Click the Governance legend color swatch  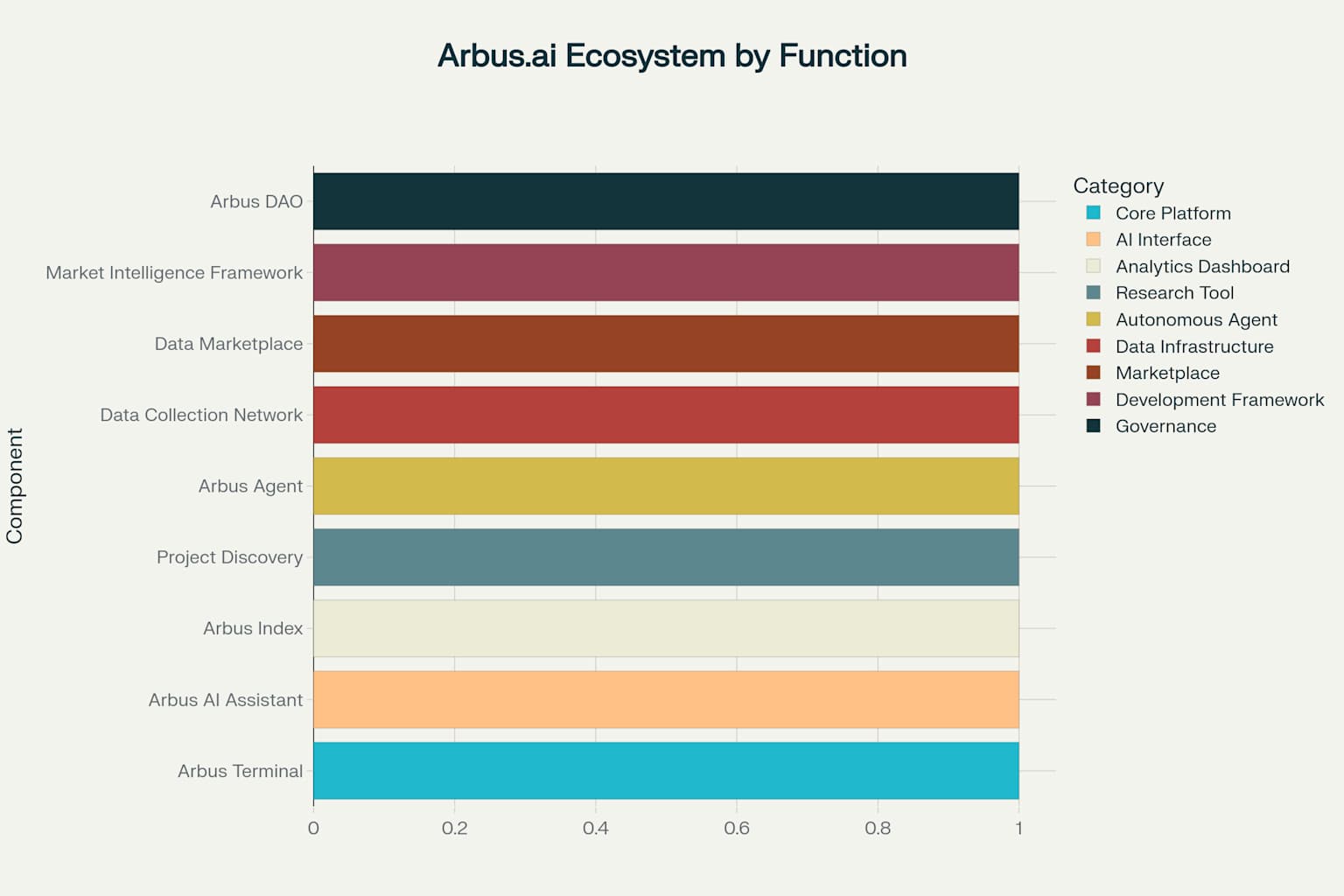point(1093,426)
